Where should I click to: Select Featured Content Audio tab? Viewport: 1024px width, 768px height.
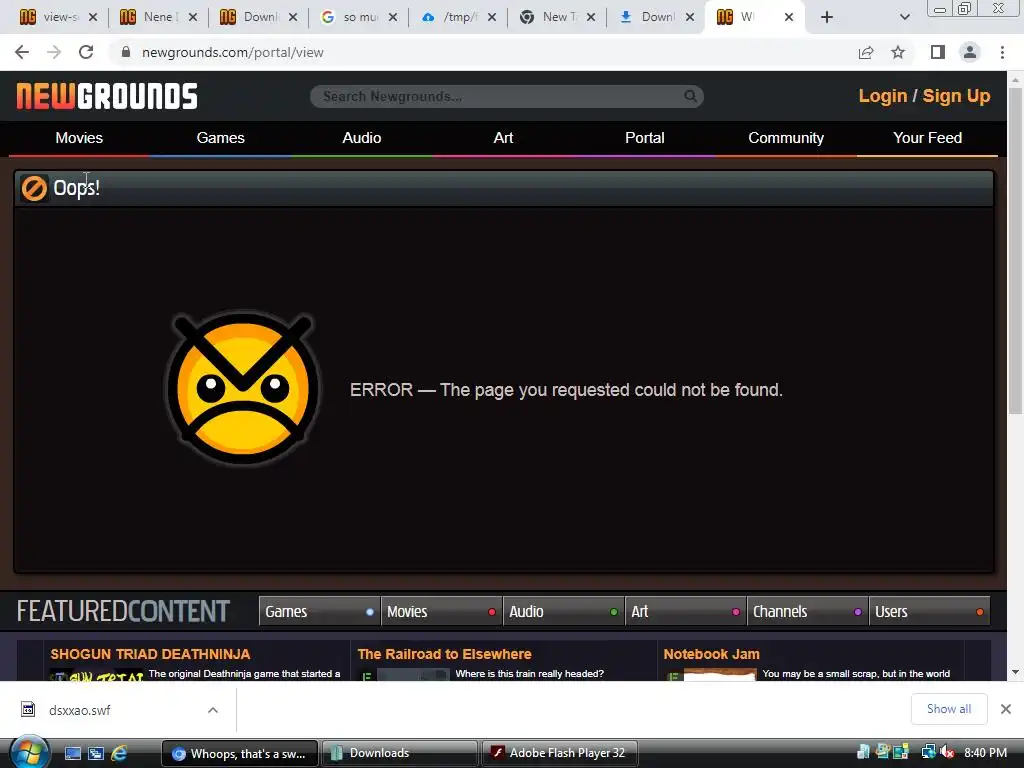coord(564,612)
